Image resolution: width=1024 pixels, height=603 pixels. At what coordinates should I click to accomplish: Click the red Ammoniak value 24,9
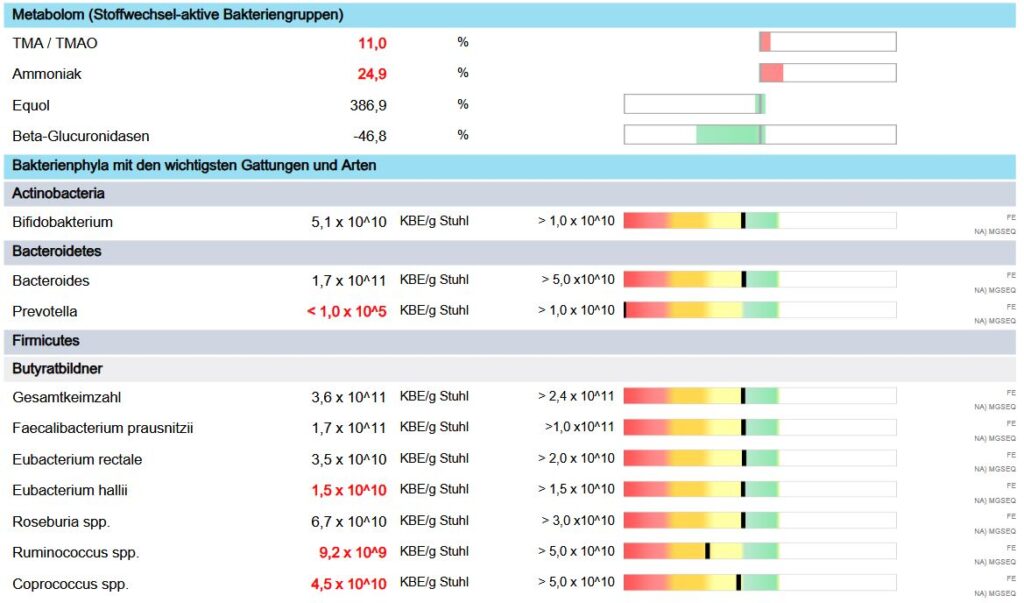[371, 74]
